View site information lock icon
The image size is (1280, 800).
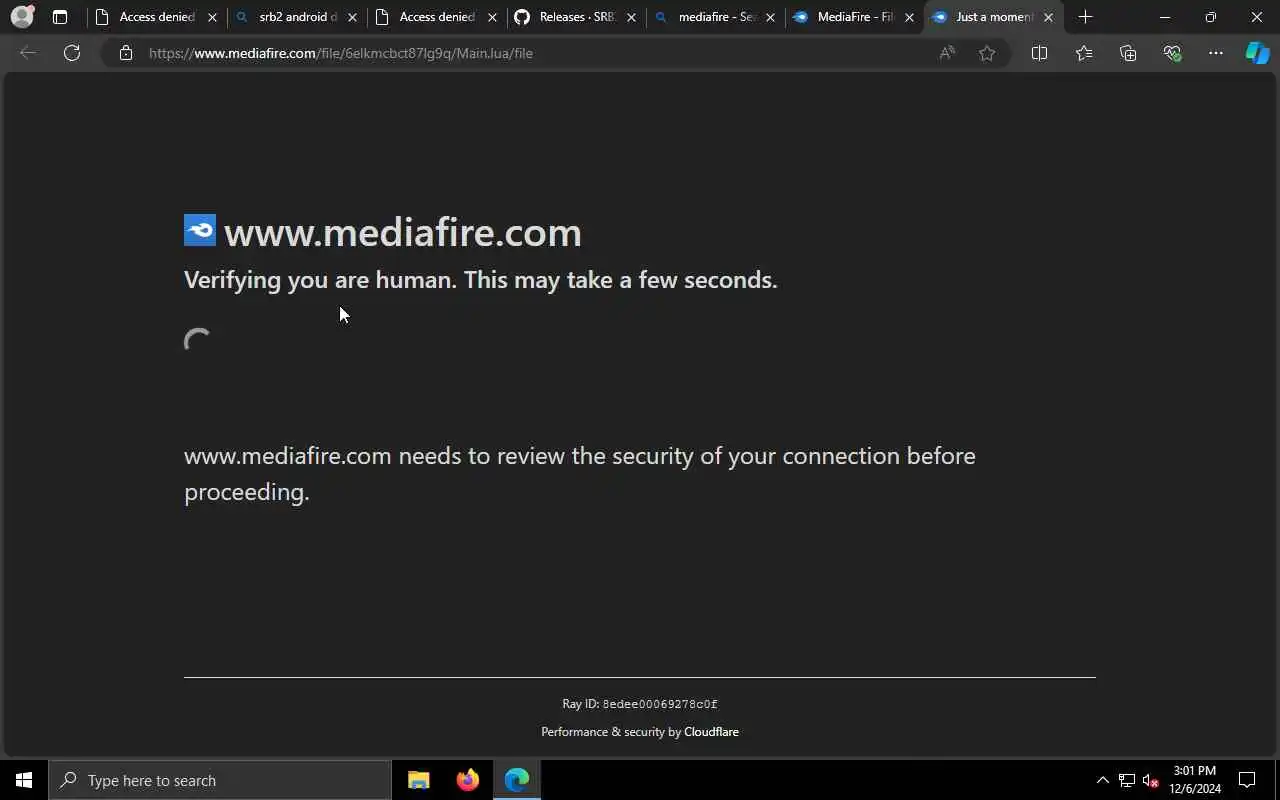click(125, 53)
